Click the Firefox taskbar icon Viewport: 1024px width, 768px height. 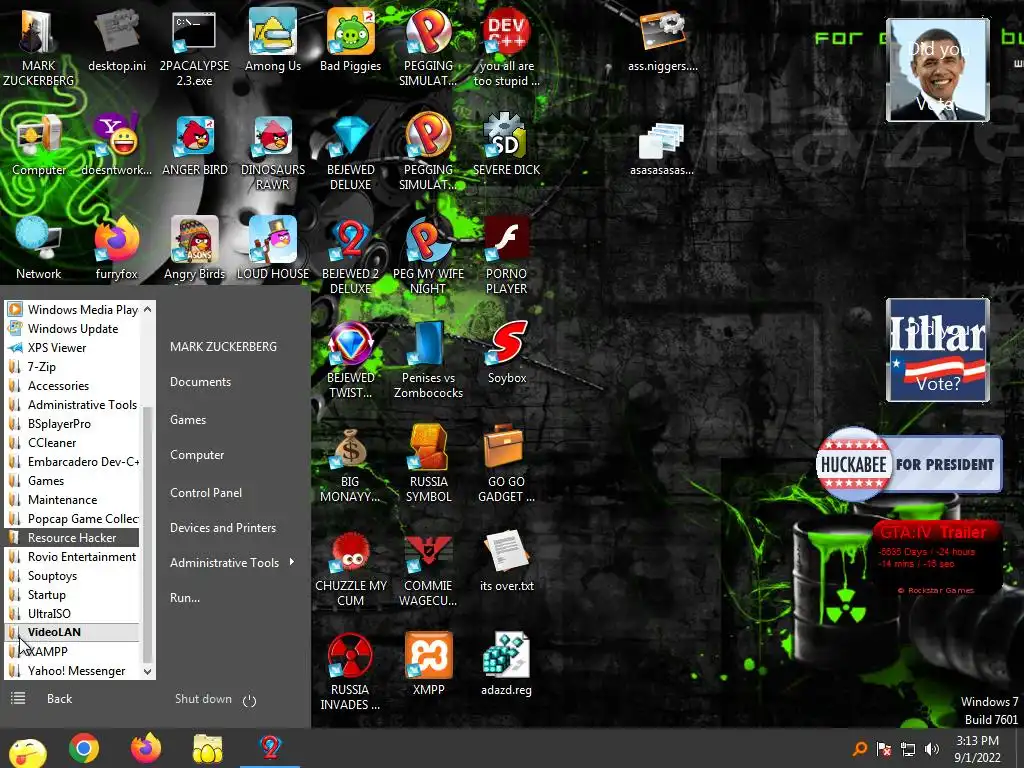pos(146,748)
